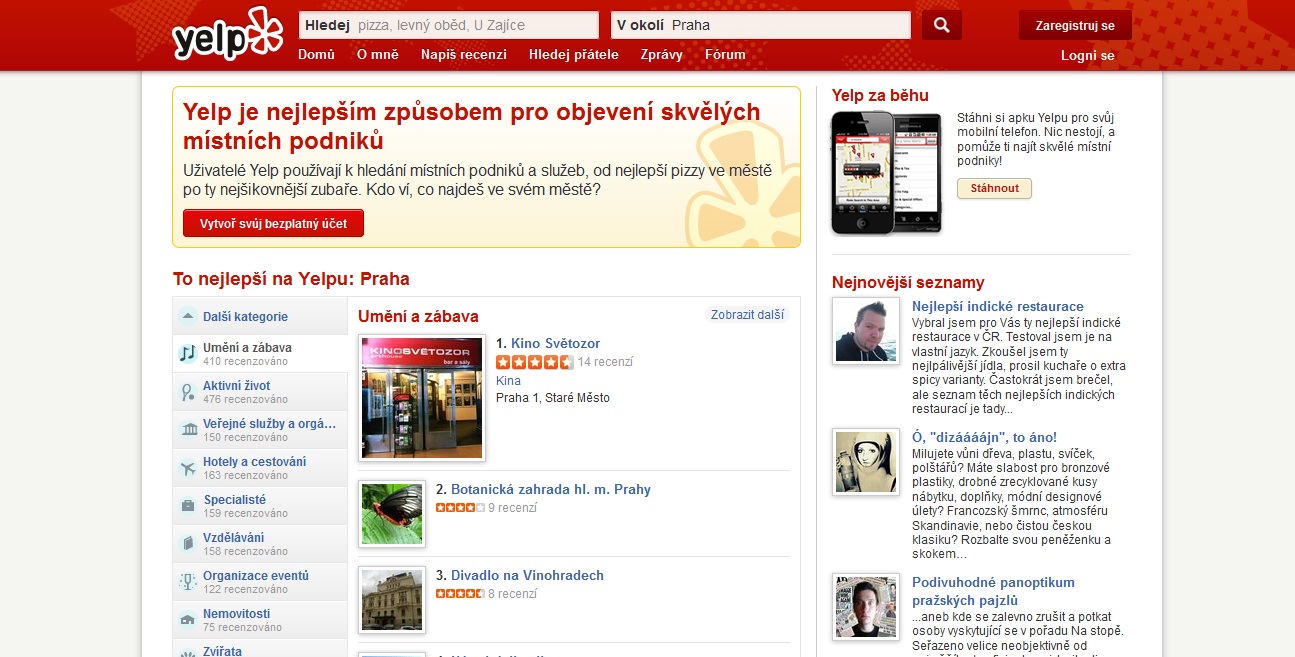Select the Umění a zábava category tab
Viewport: 1295px width, 657px height.
pos(260,354)
